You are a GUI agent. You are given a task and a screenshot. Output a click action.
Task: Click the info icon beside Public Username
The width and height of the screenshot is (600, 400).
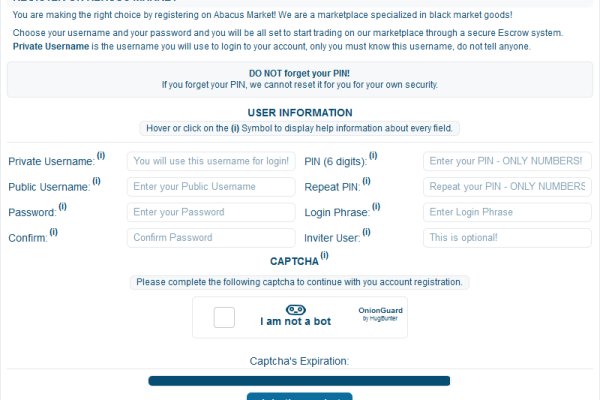96,181
